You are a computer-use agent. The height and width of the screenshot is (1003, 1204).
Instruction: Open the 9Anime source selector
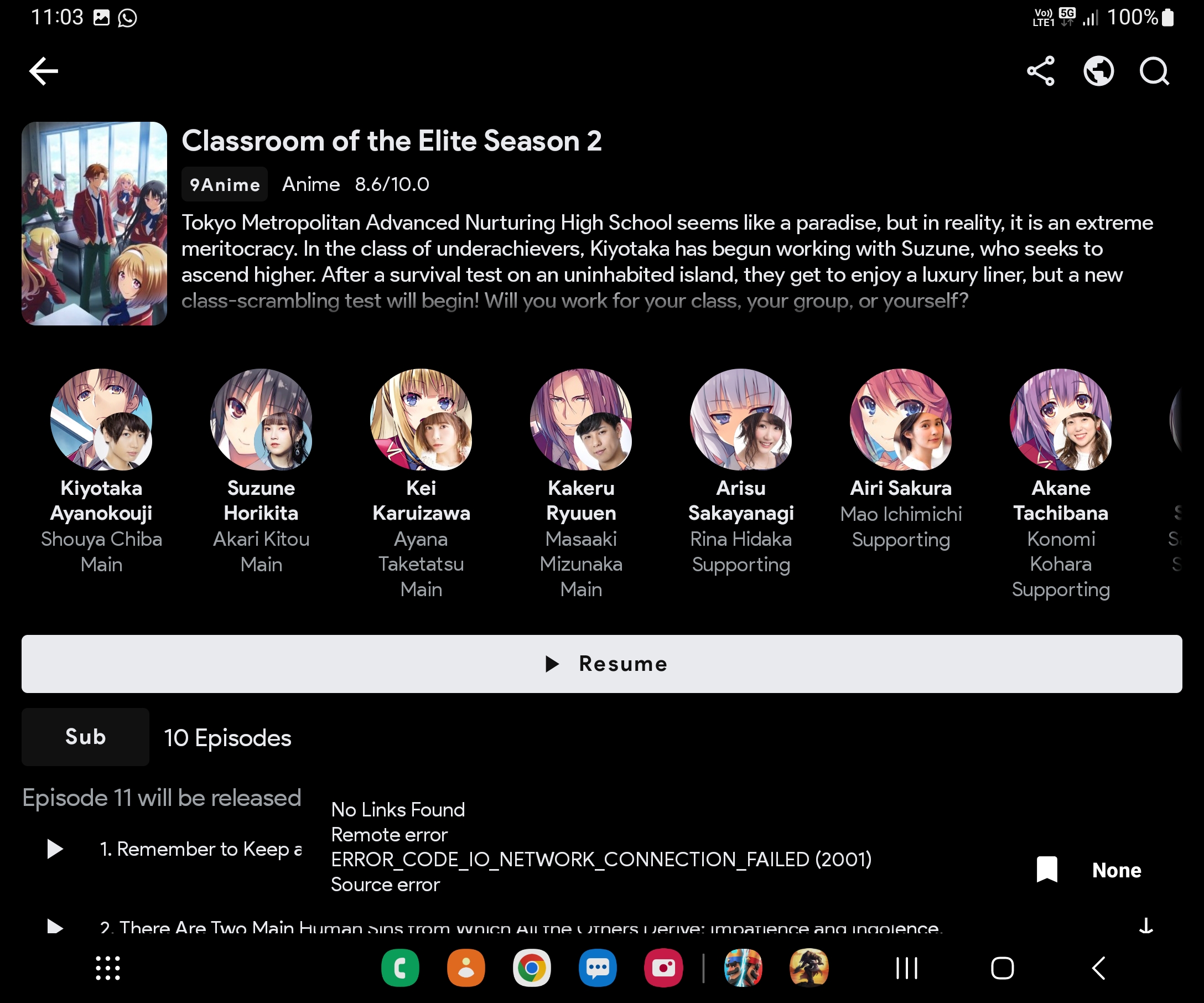[224, 184]
